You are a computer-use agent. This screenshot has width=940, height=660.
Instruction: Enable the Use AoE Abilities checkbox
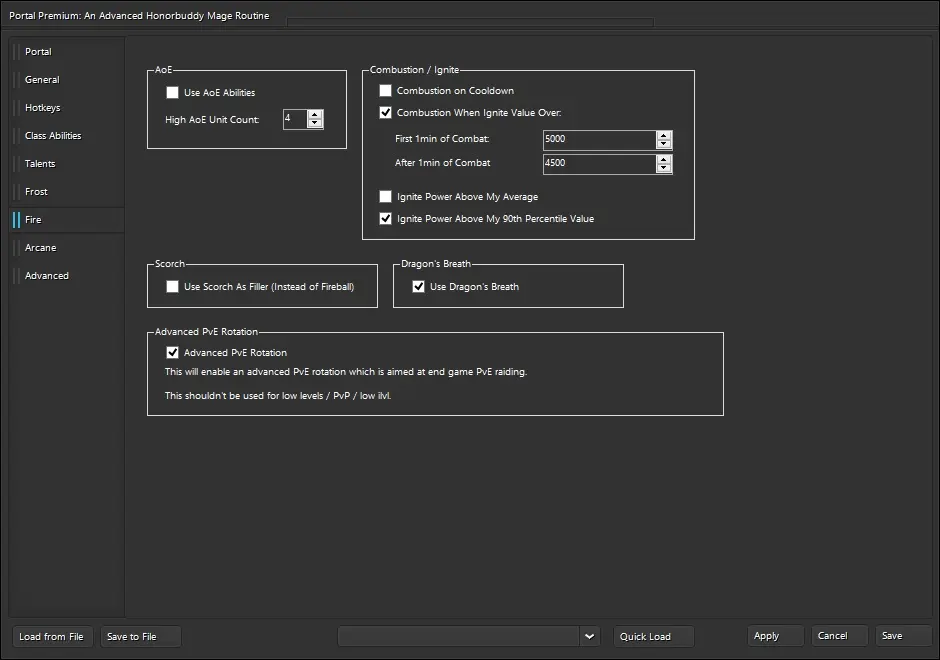173,92
